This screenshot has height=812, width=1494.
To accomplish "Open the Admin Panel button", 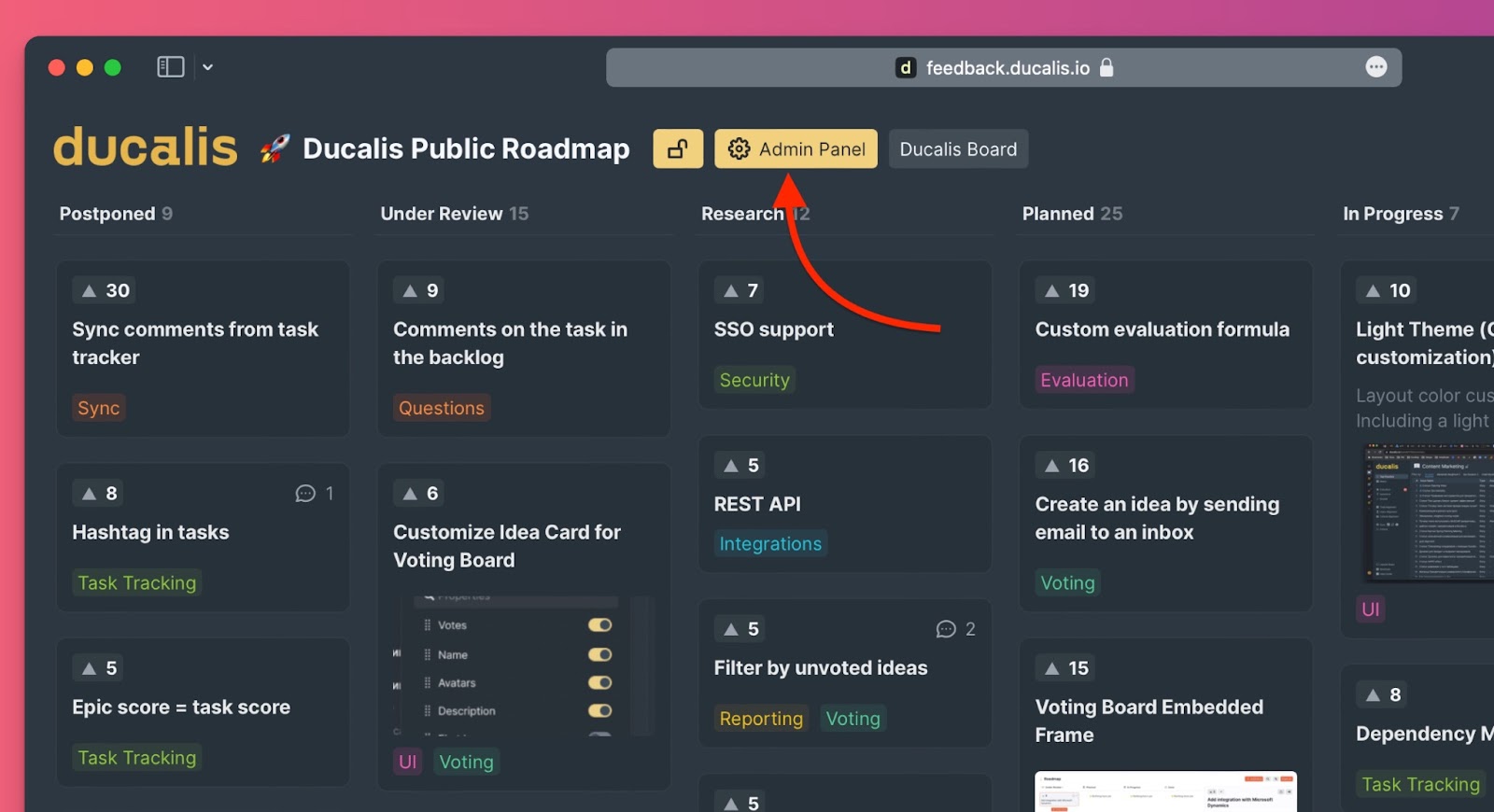I will click(x=796, y=148).
